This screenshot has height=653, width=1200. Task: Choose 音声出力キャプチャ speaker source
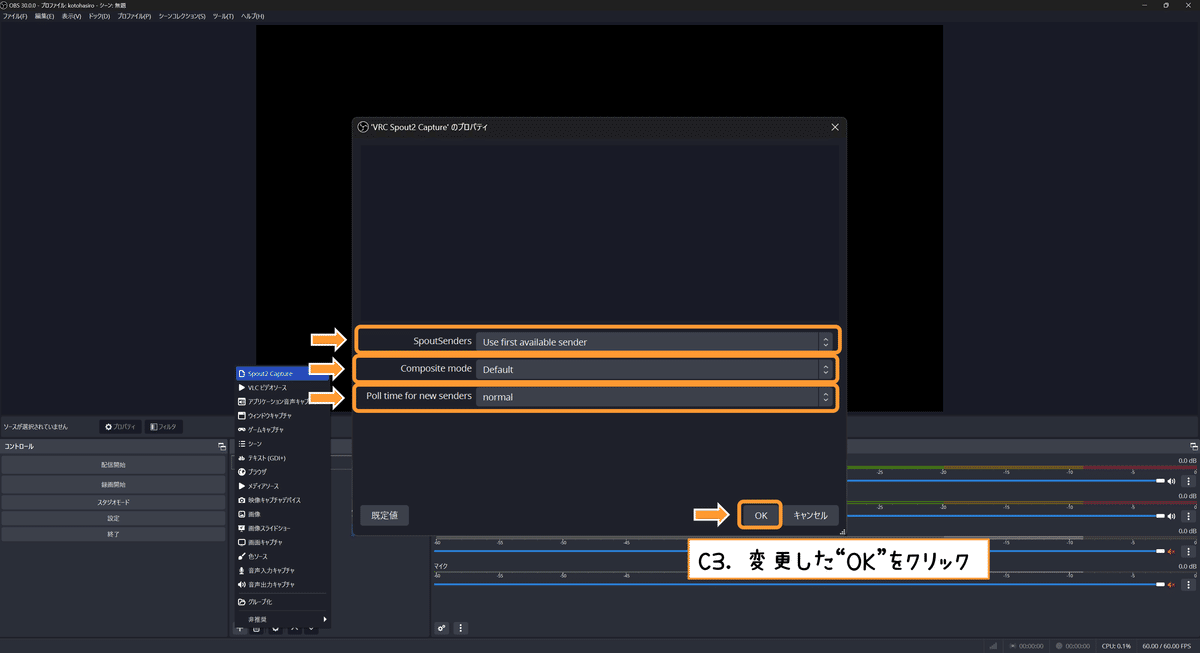tap(281, 584)
